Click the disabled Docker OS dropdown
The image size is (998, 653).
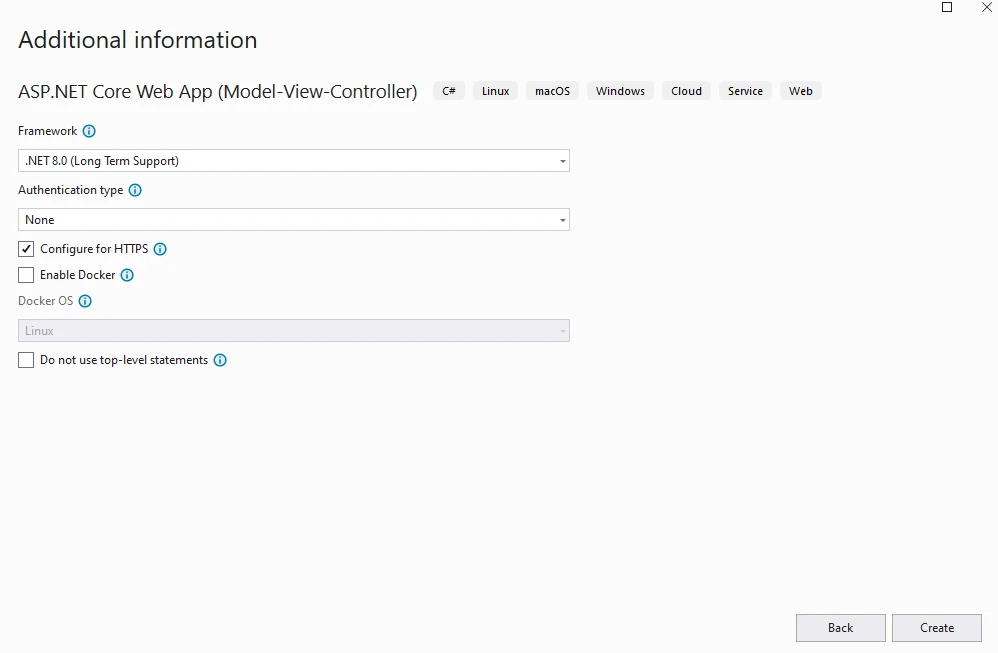(x=294, y=331)
